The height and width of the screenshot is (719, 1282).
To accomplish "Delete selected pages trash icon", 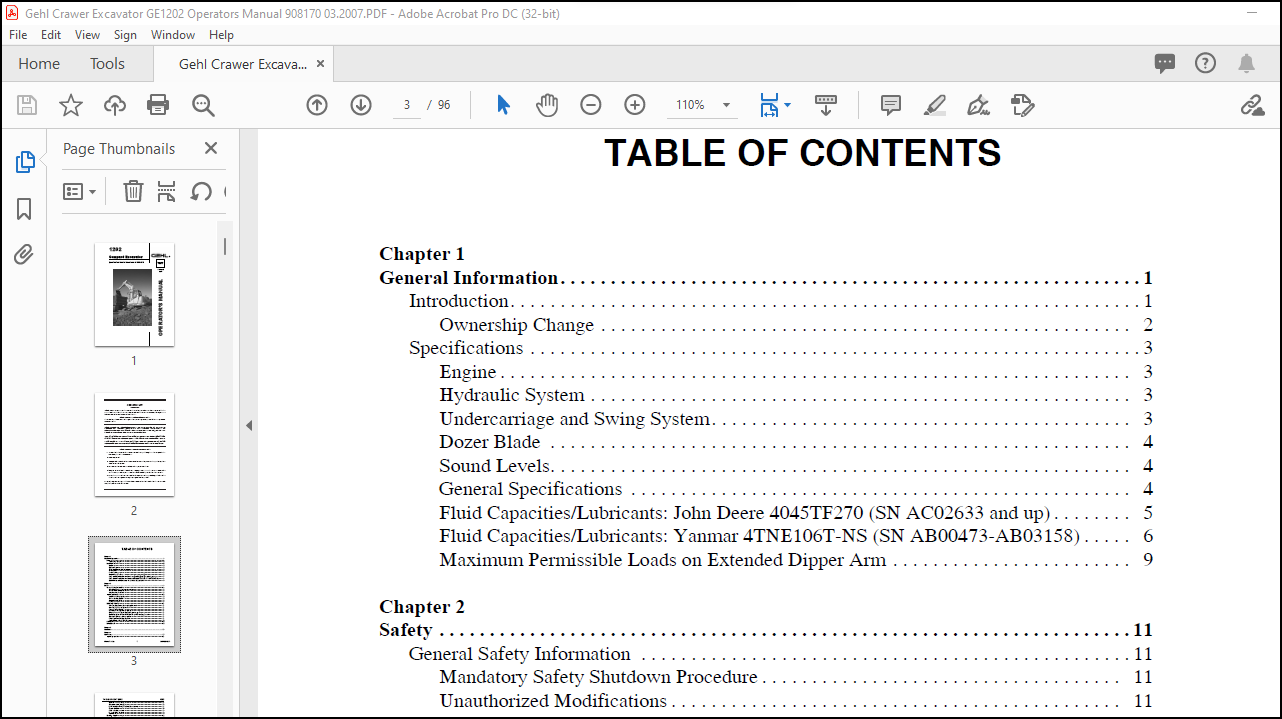I will coord(133,191).
